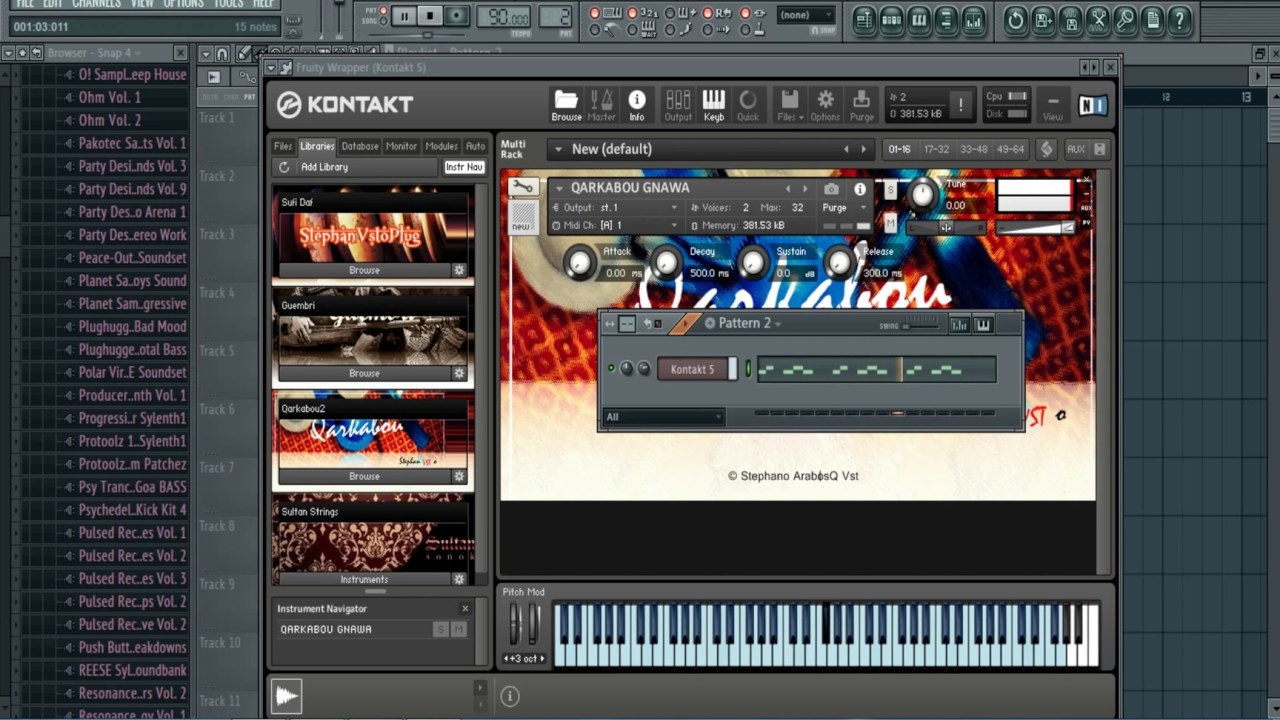
Task: Open the Output st.1 dropdown
Action: (615, 208)
